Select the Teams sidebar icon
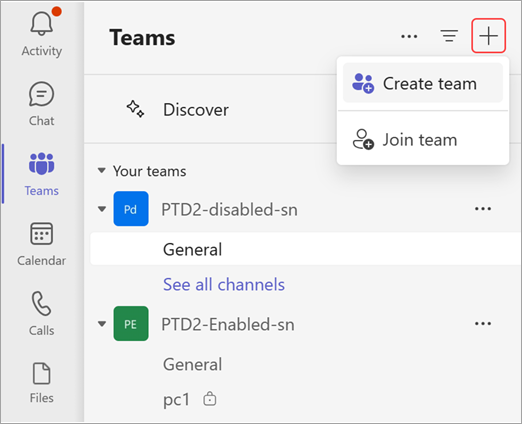The height and width of the screenshot is (424, 522). [x=42, y=174]
